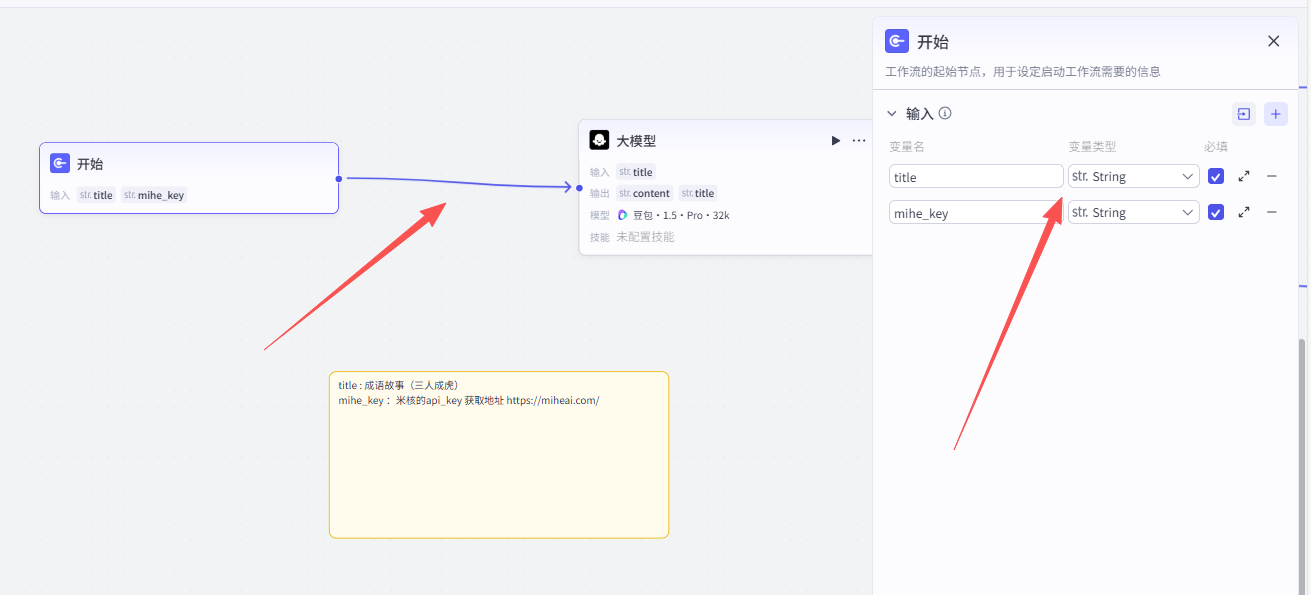The image size is (1311, 595).
Task: Close the 开始 settings panel
Action: click(x=1273, y=41)
